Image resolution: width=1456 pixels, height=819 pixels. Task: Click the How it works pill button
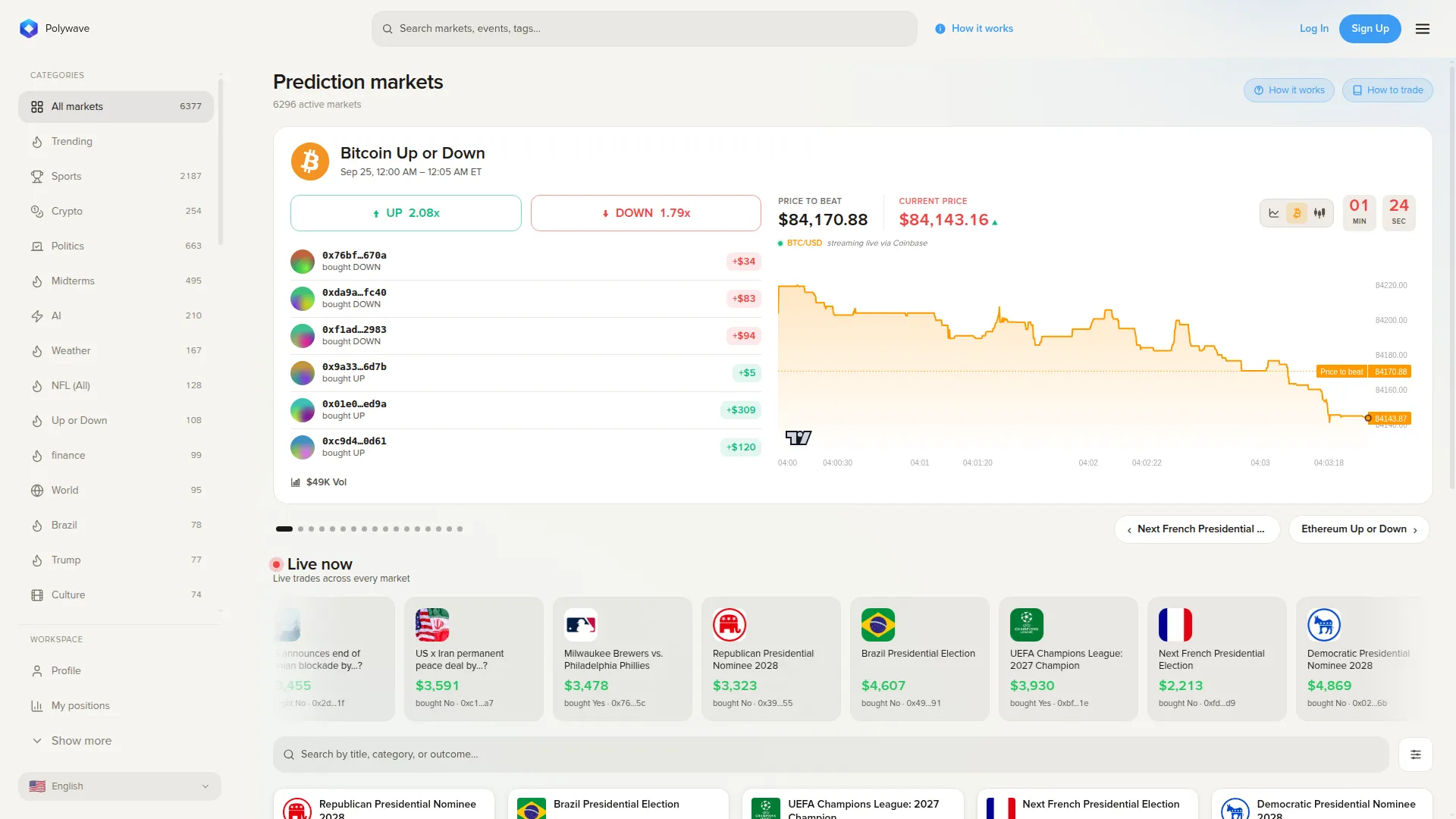[1289, 90]
